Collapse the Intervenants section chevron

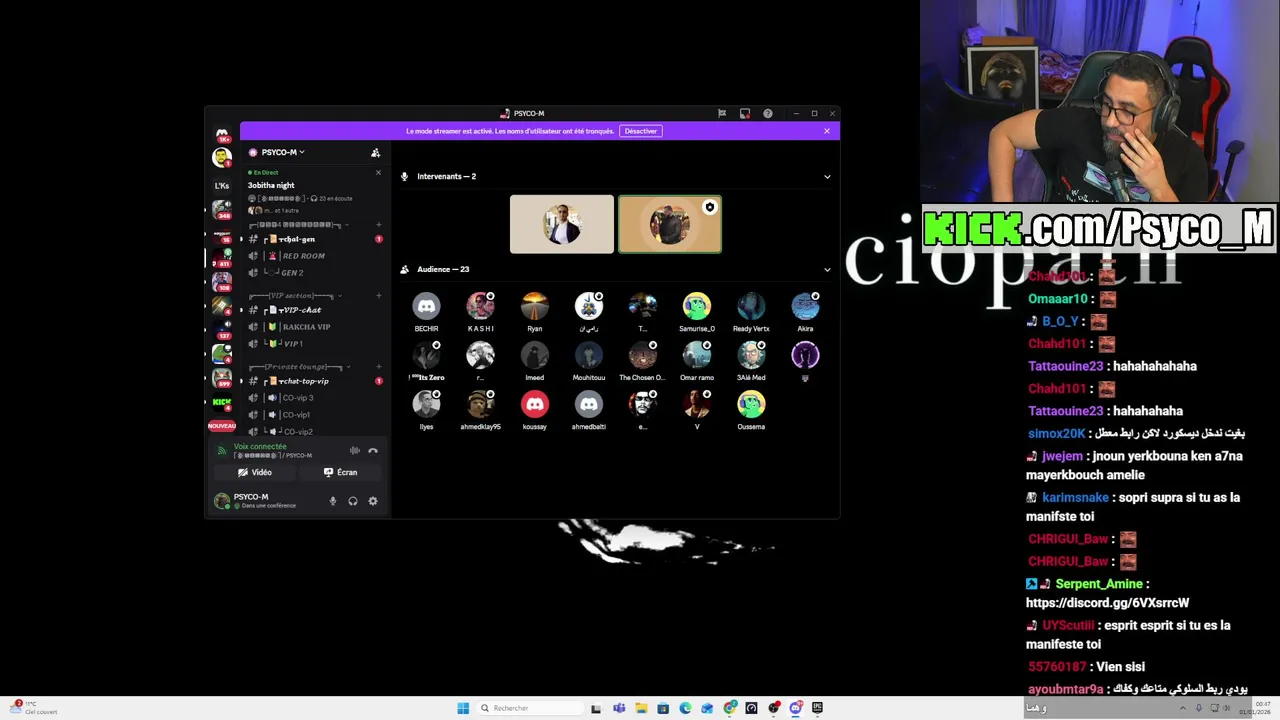point(827,177)
